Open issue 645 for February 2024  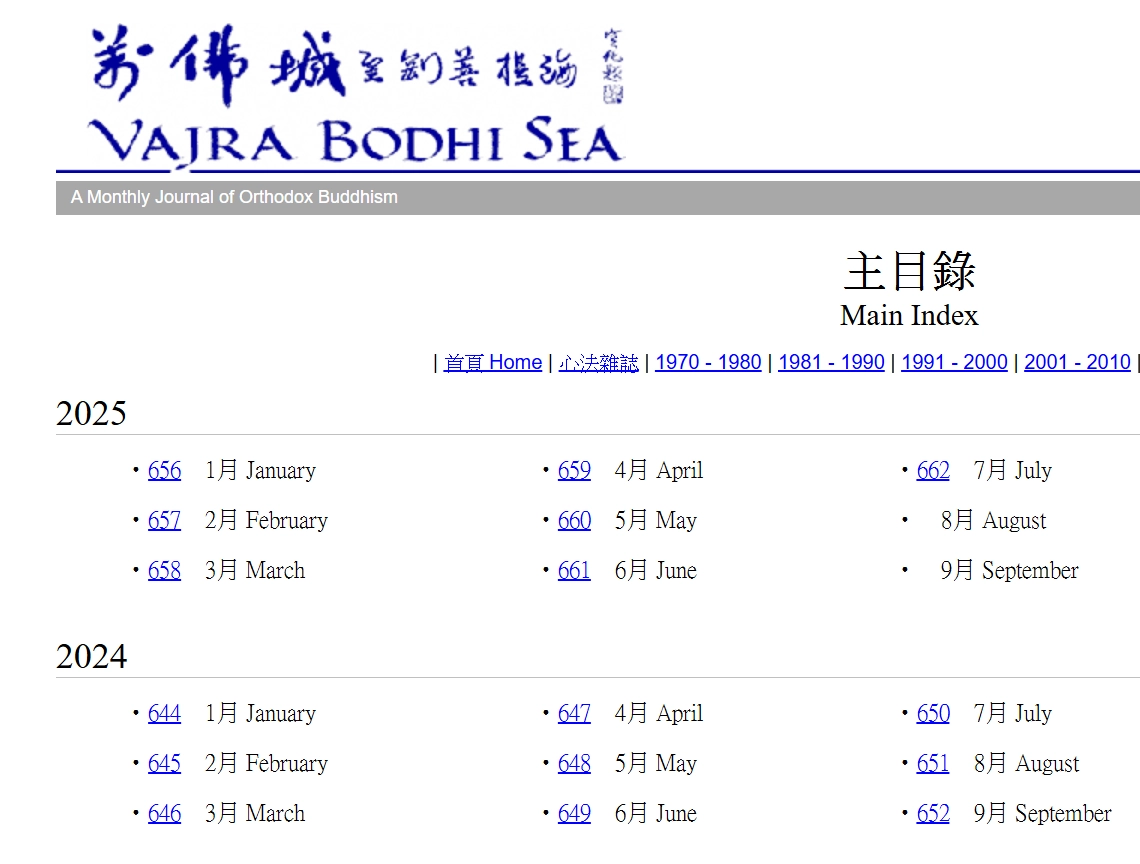(164, 764)
